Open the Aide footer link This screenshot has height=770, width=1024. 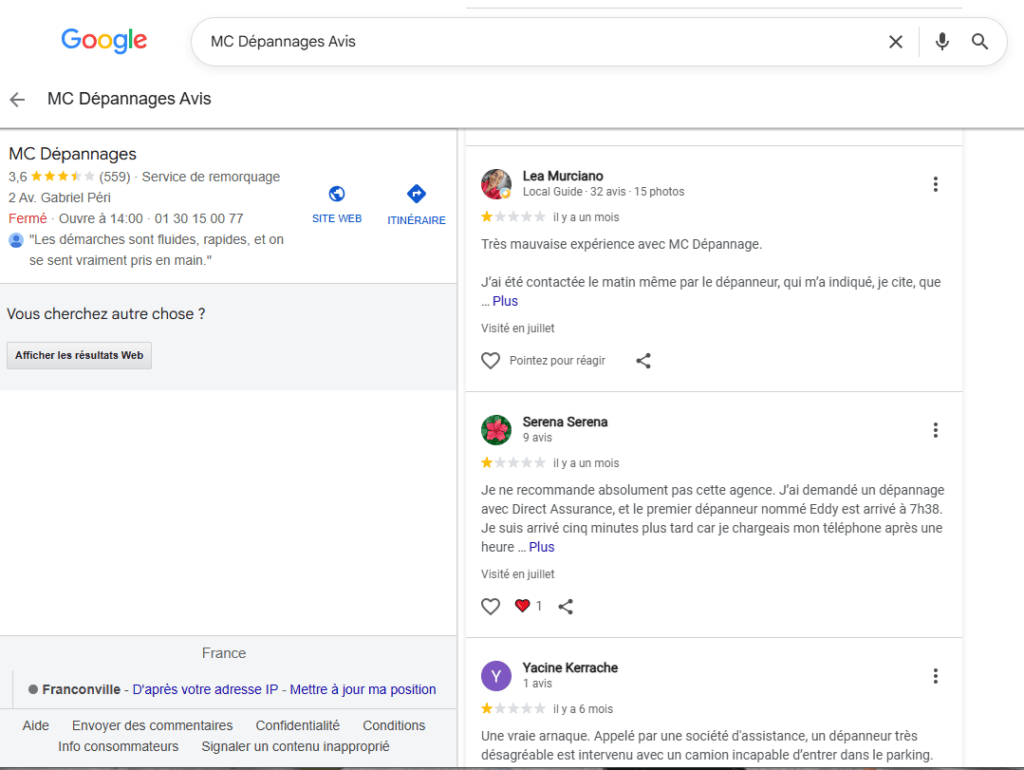coord(36,726)
